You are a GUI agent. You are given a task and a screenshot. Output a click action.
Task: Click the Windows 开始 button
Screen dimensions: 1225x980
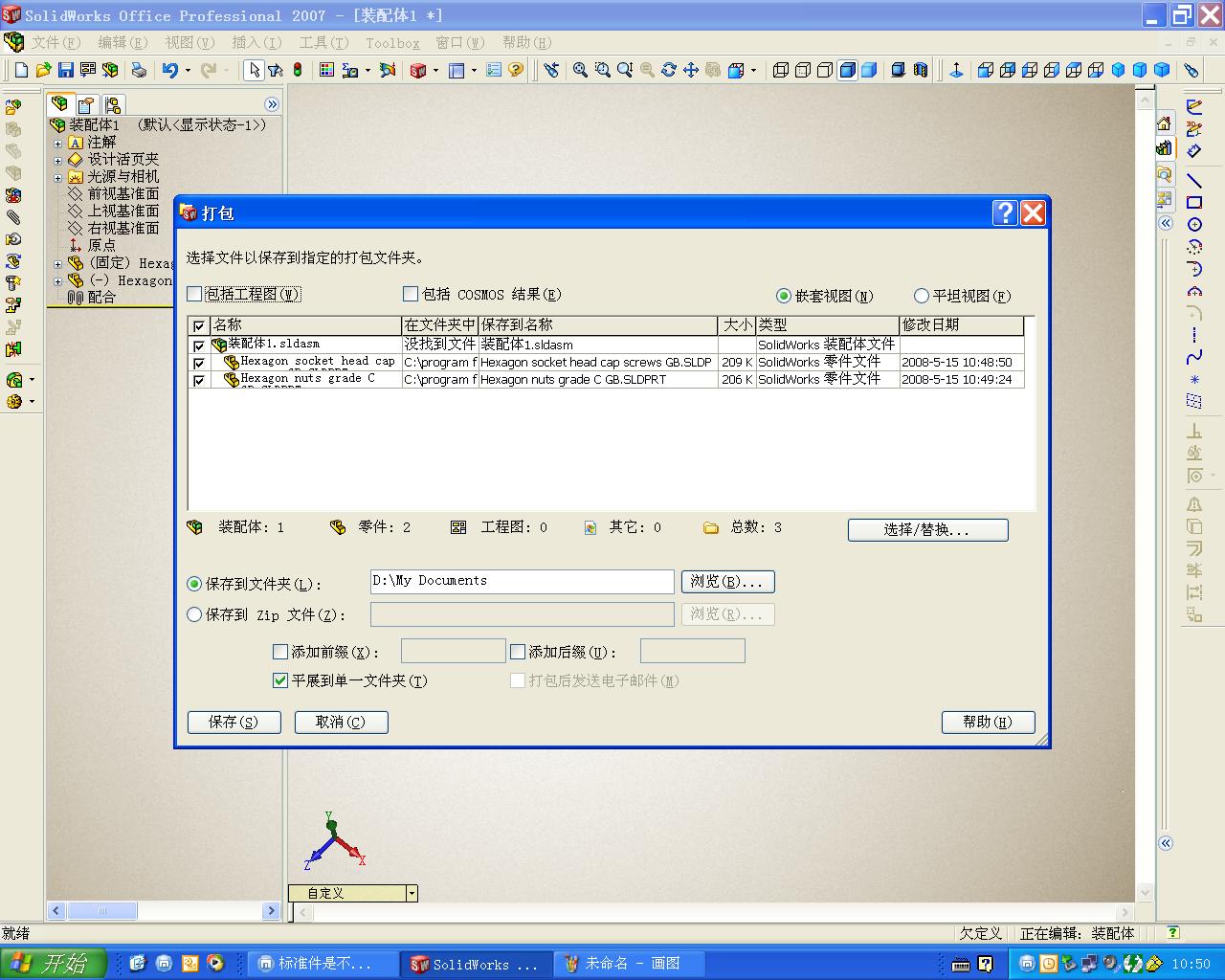[53, 963]
